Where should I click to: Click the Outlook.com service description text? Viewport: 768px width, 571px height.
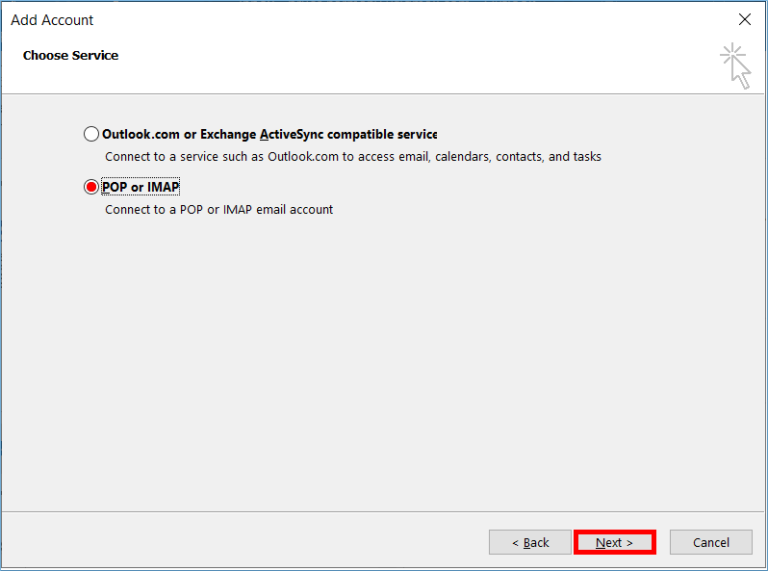pyautogui.click(x=353, y=157)
